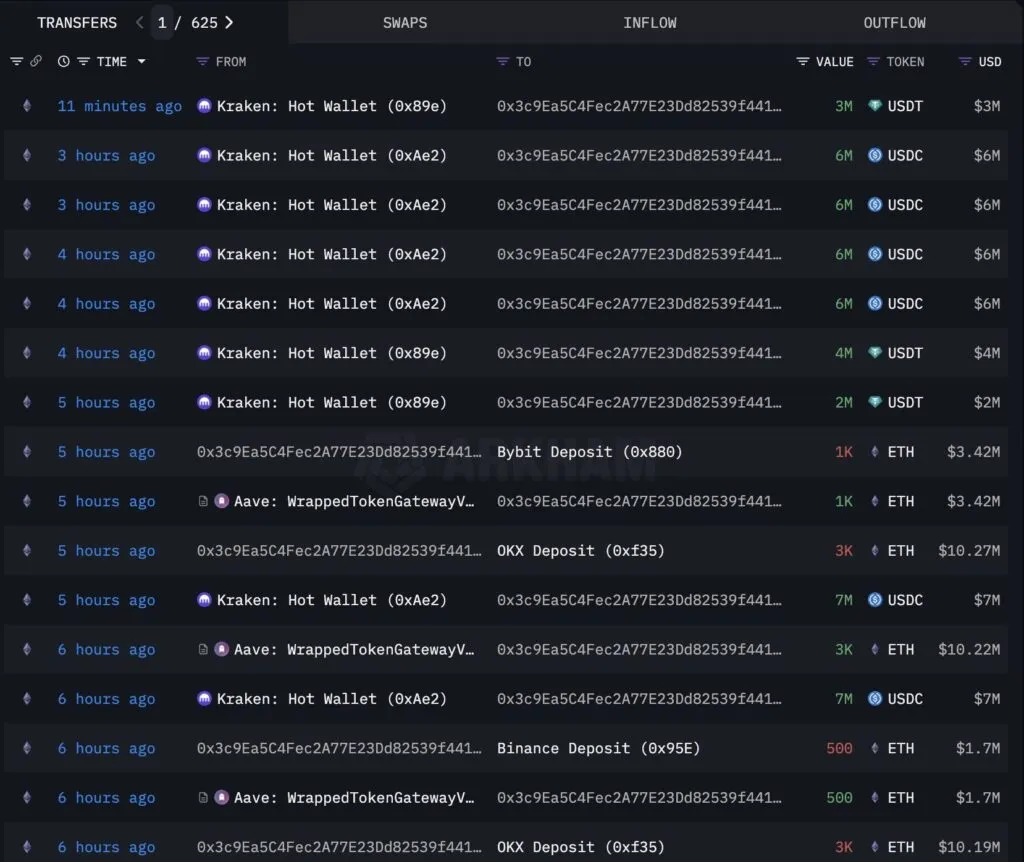Switch to the INFLOW tab
This screenshot has width=1024, height=862.
coord(650,23)
